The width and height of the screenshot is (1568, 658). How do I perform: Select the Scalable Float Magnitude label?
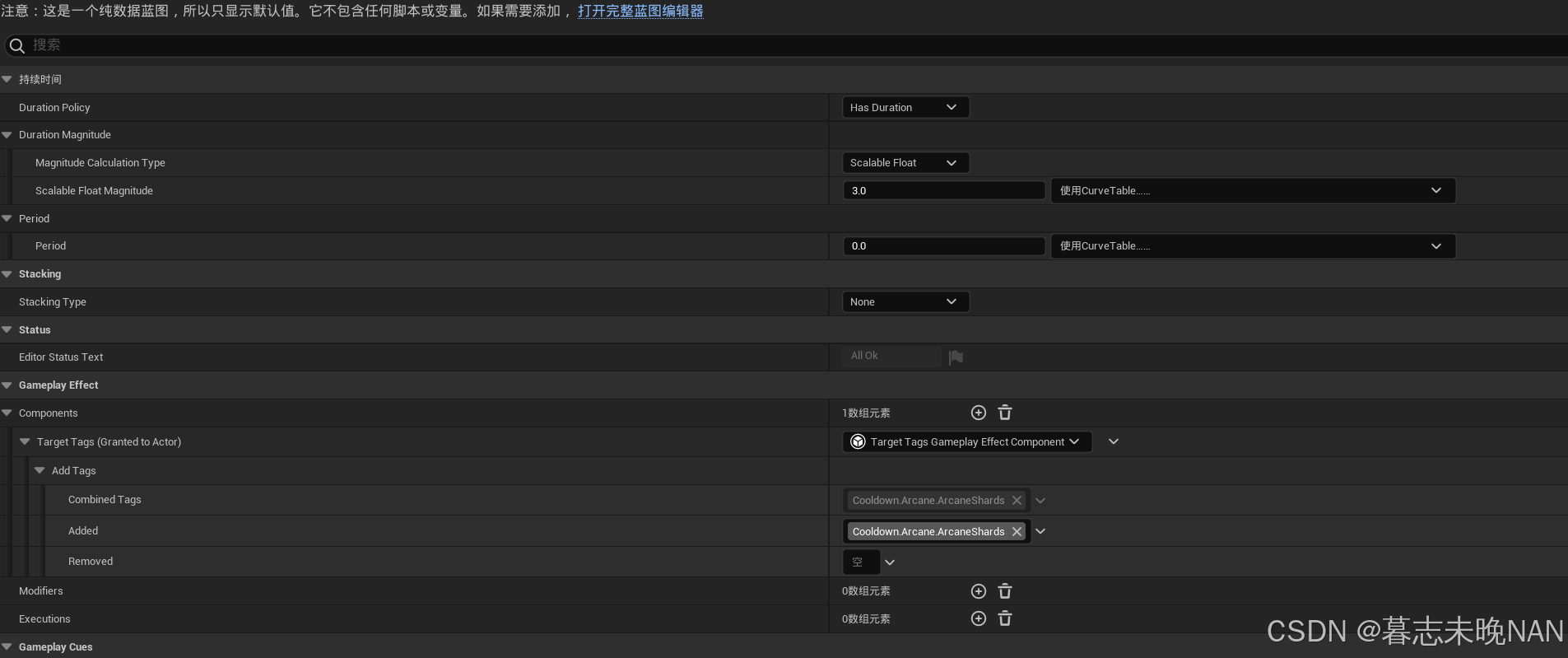(94, 191)
